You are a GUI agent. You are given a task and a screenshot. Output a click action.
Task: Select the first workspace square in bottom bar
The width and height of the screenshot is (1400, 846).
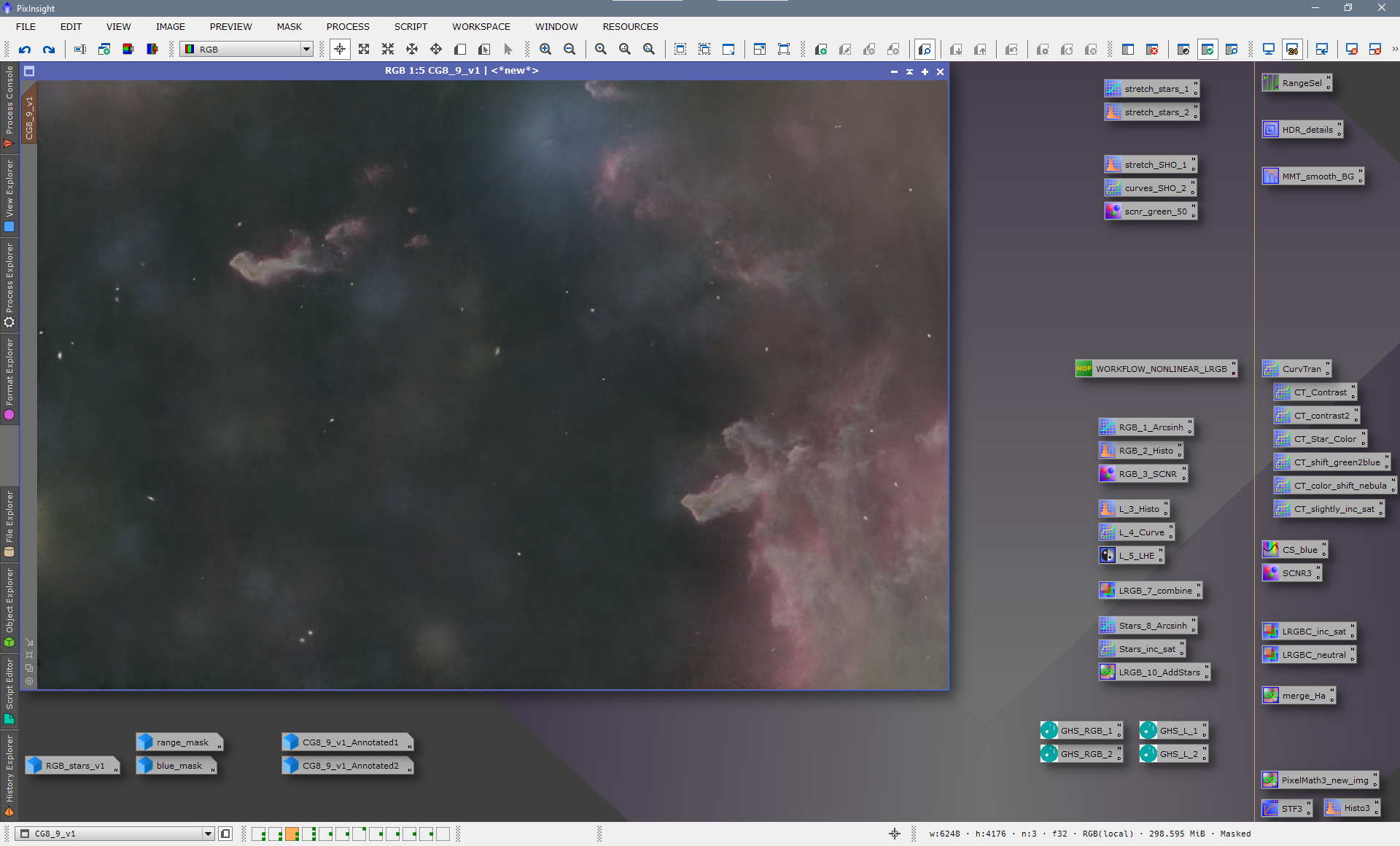pyautogui.click(x=258, y=834)
